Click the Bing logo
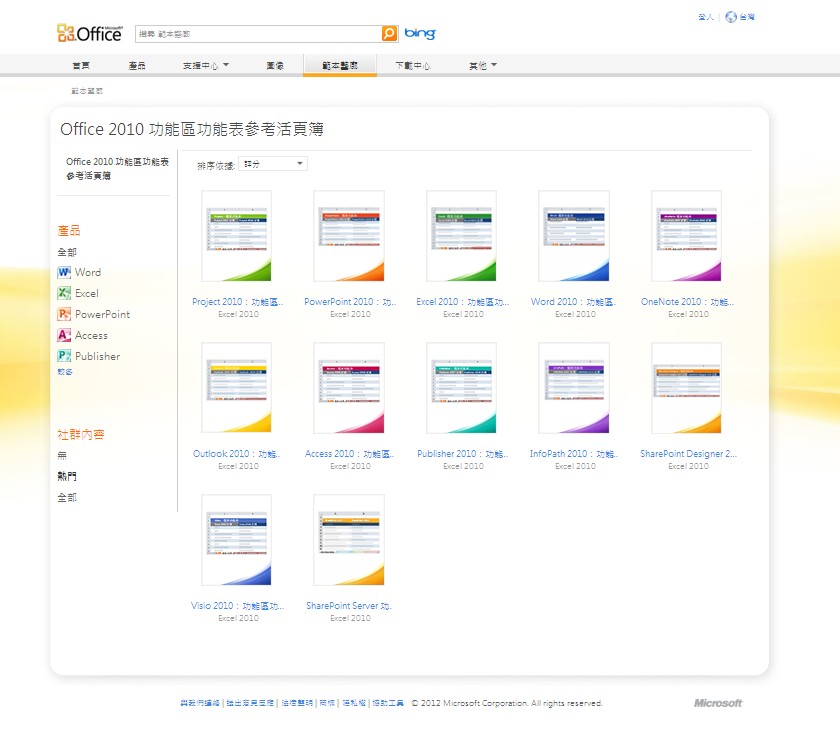The height and width of the screenshot is (745, 840). (x=420, y=33)
